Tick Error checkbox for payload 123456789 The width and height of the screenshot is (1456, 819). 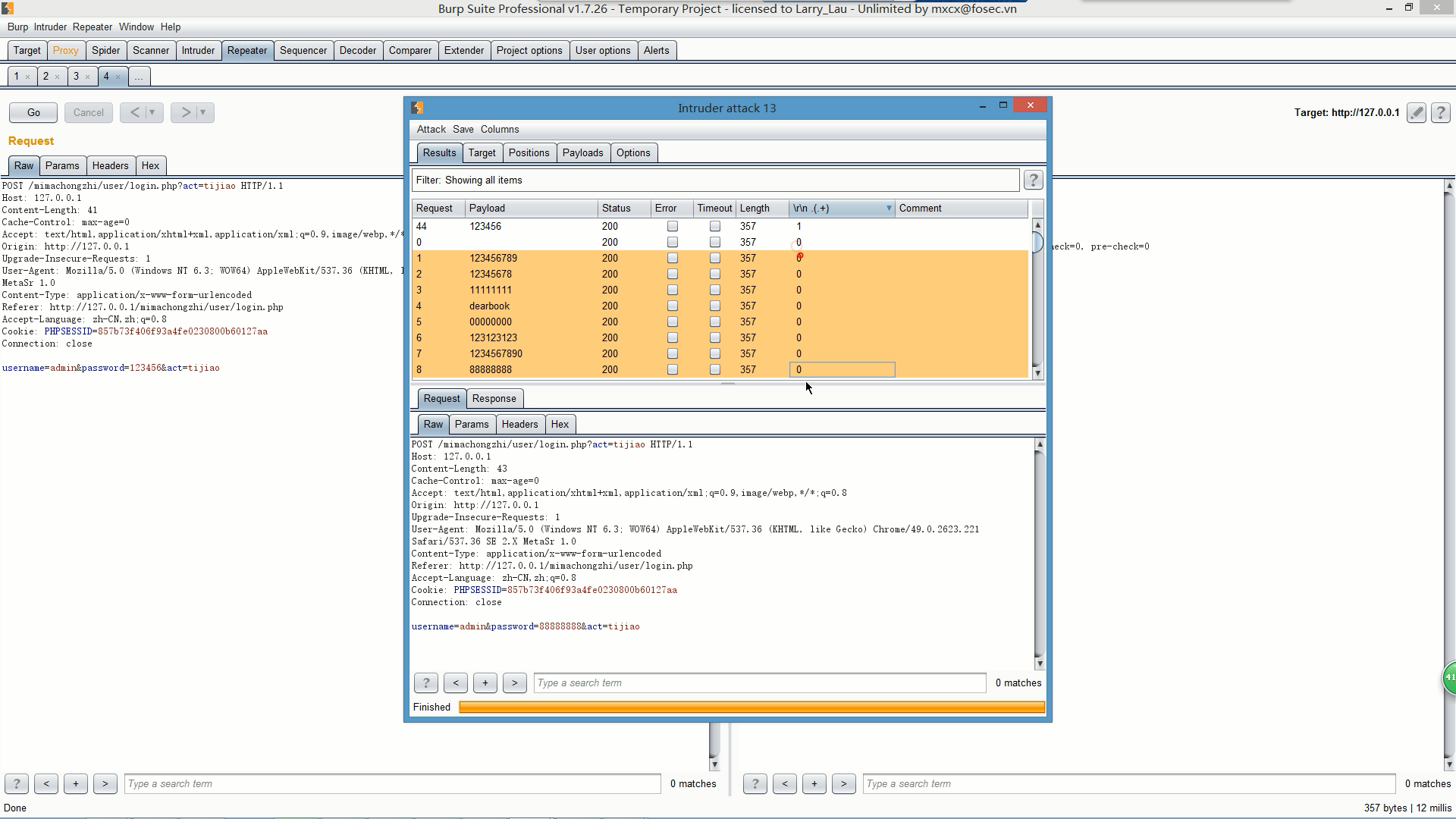coord(672,258)
